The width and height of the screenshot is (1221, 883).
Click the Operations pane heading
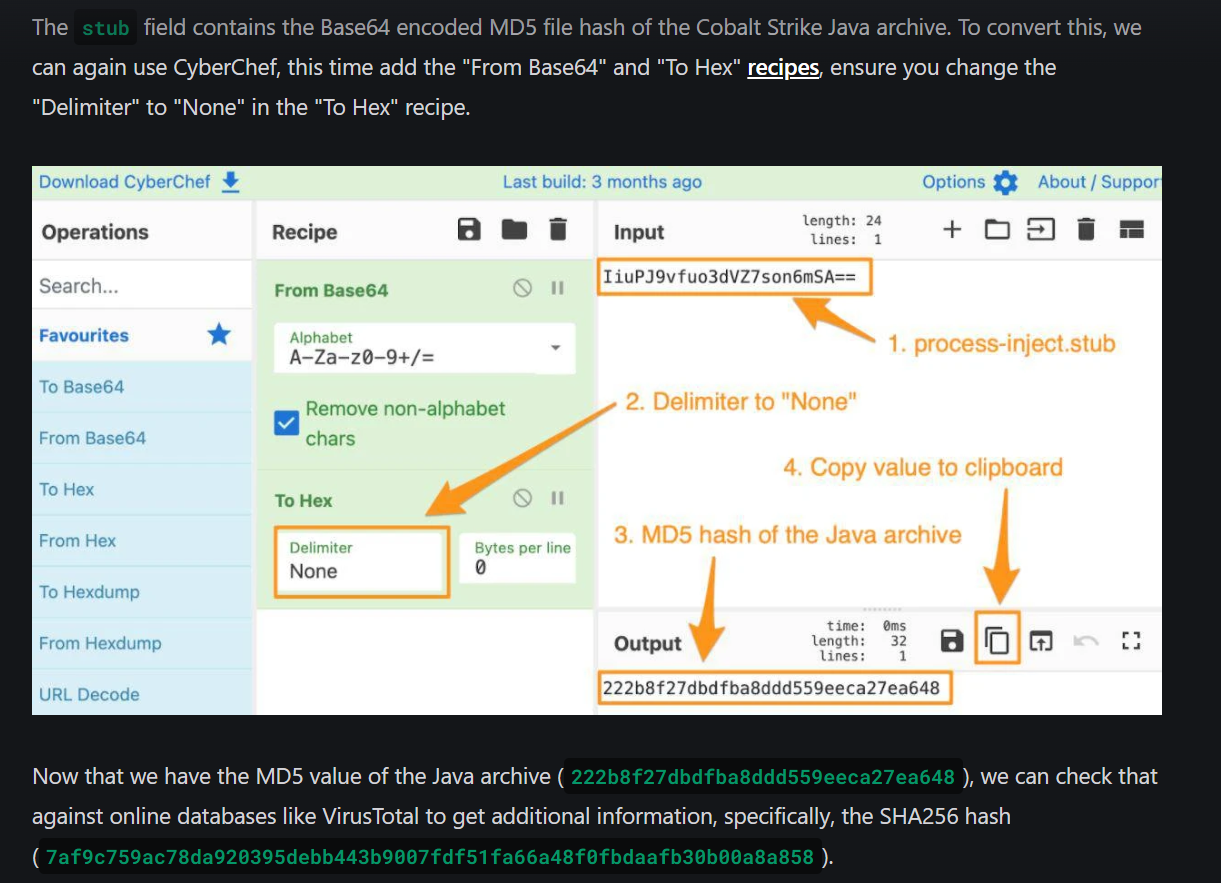coord(95,232)
